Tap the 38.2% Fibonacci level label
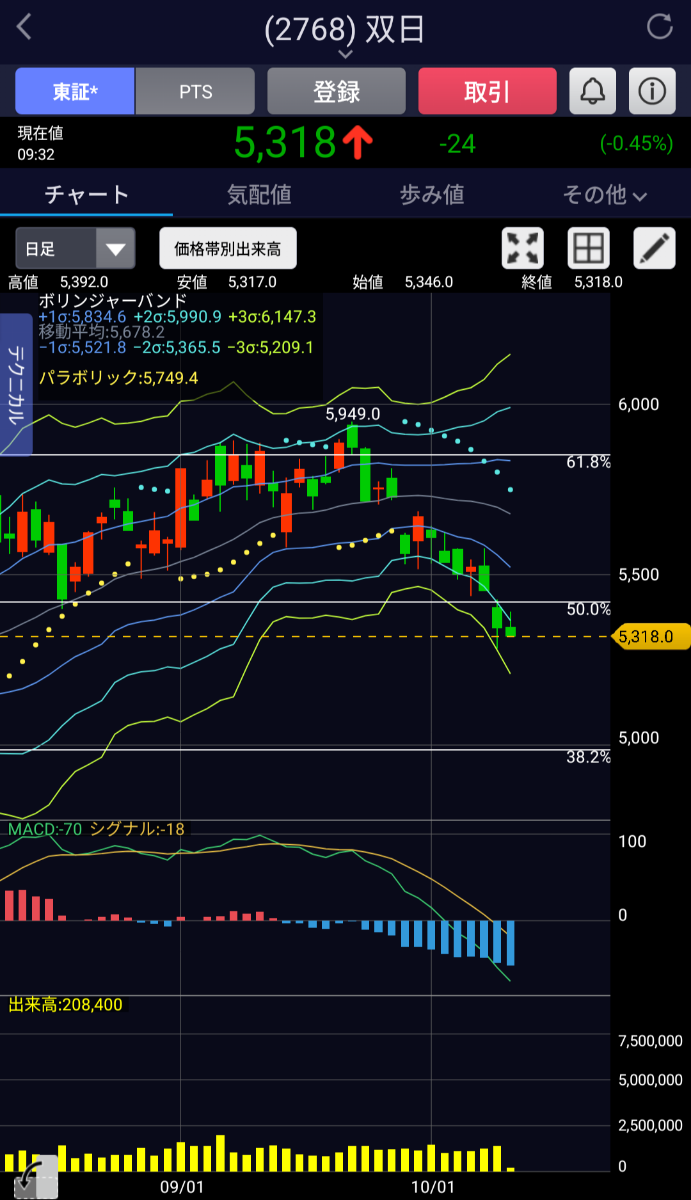Viewport: 691px width, 1200px height. pyautogui.click(x=588, y=757)
